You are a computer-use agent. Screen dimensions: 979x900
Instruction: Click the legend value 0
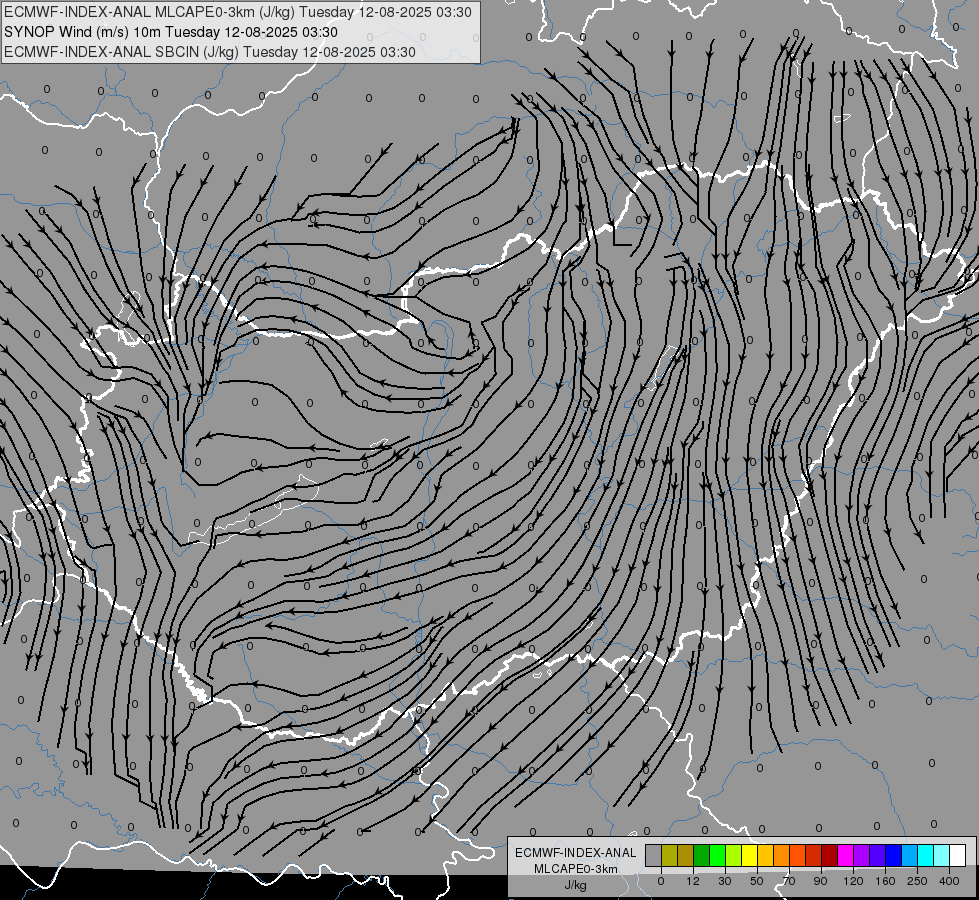661,881
